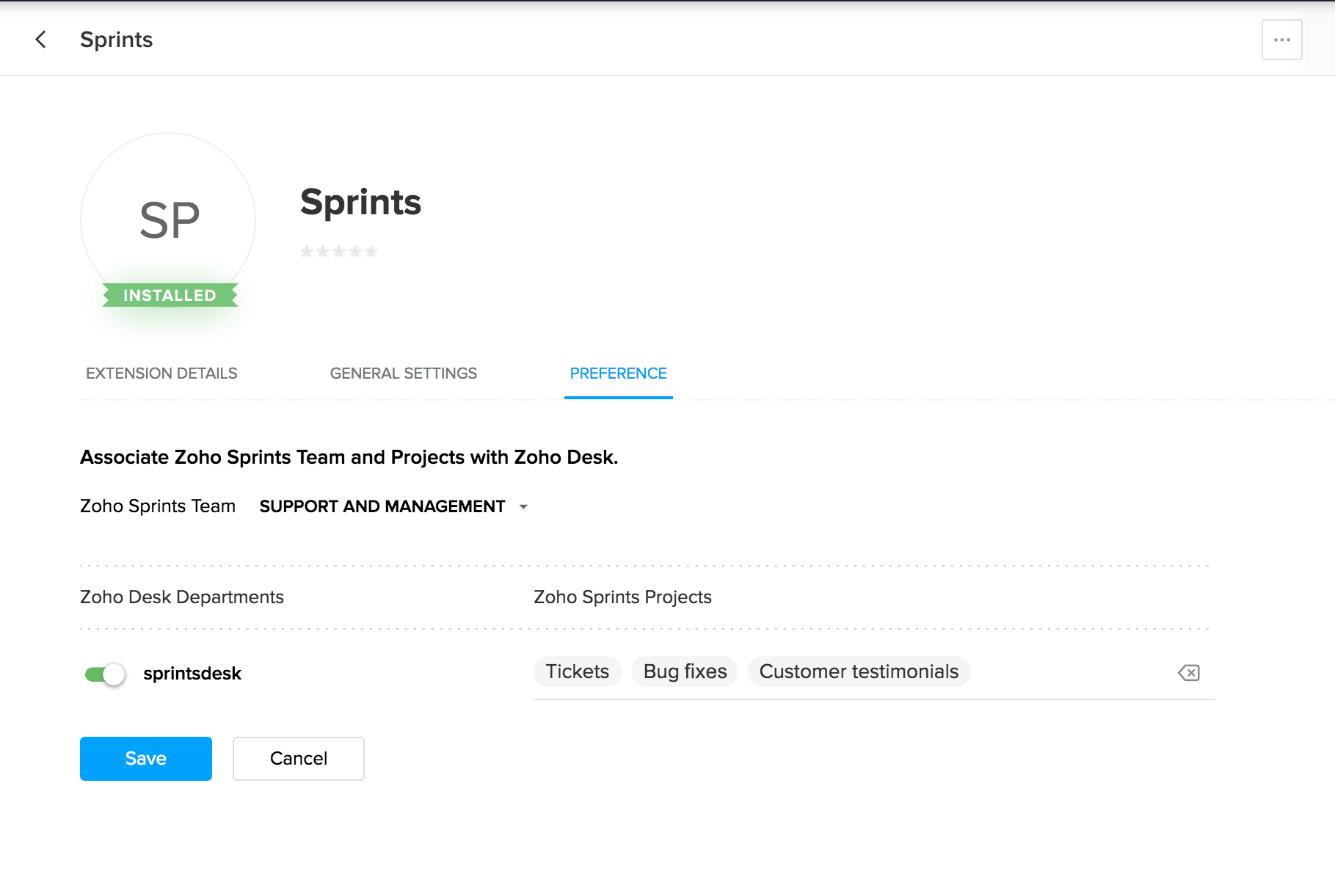Go back using the header arrow
This screenshot has height=896, width=1335.
pyautogui.click(x=41, y=40)
